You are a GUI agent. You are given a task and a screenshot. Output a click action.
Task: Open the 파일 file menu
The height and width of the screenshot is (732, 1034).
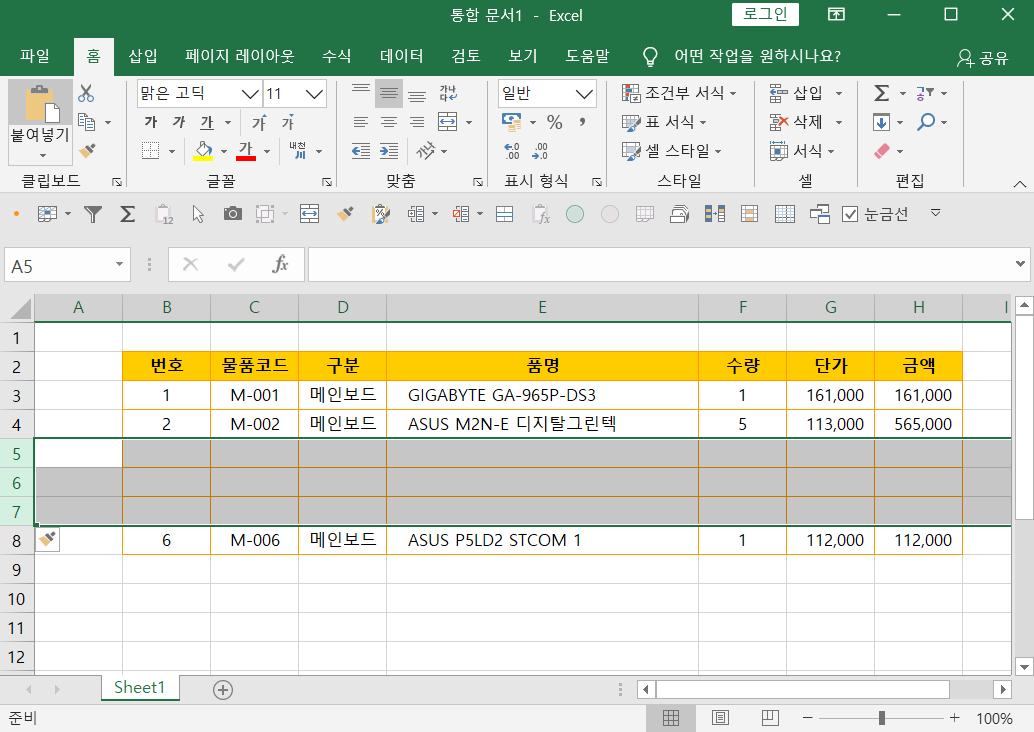(34, 56)
